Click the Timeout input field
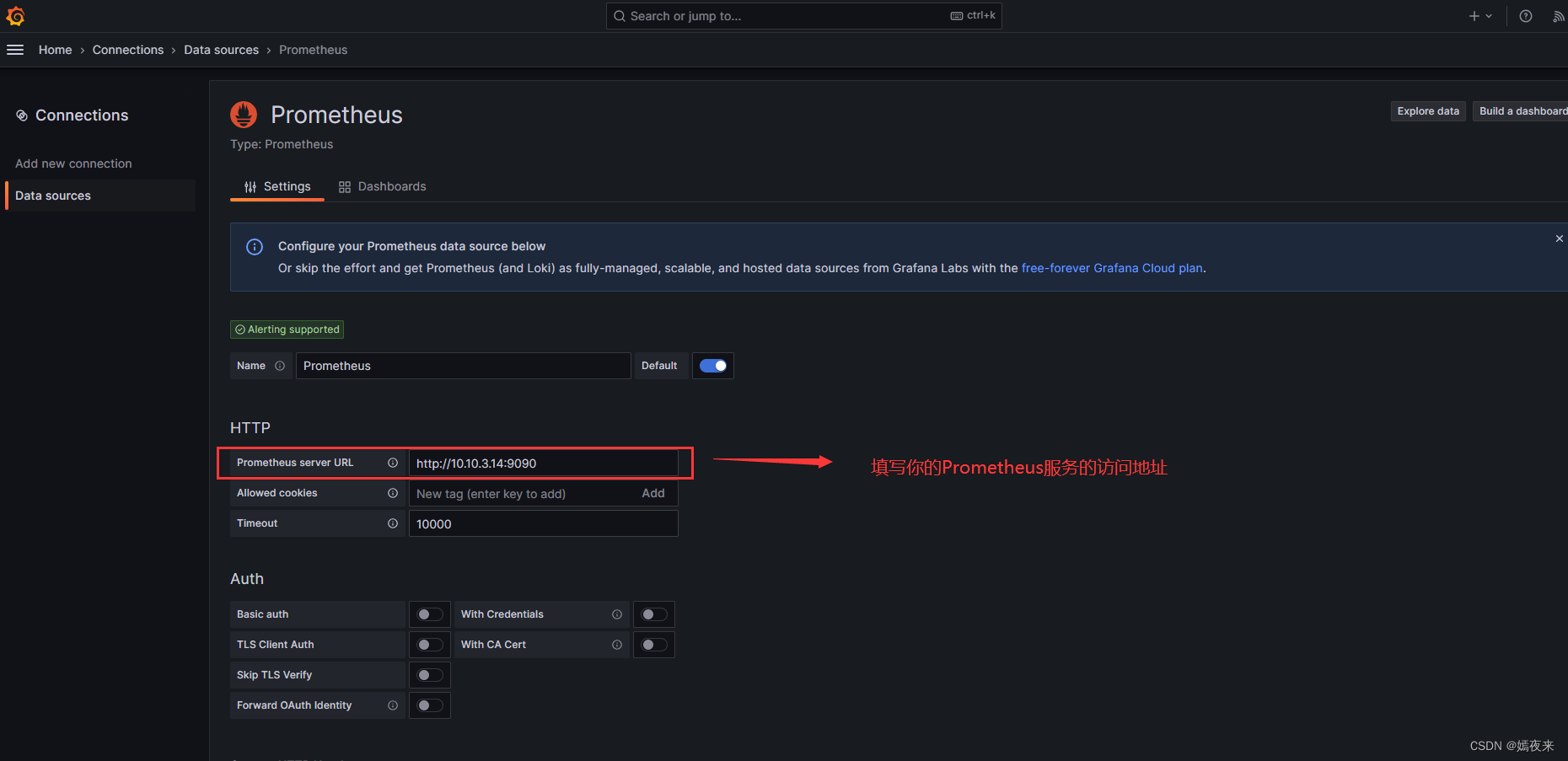Screen dimensions: 1568x761 (x=544, y=523)
